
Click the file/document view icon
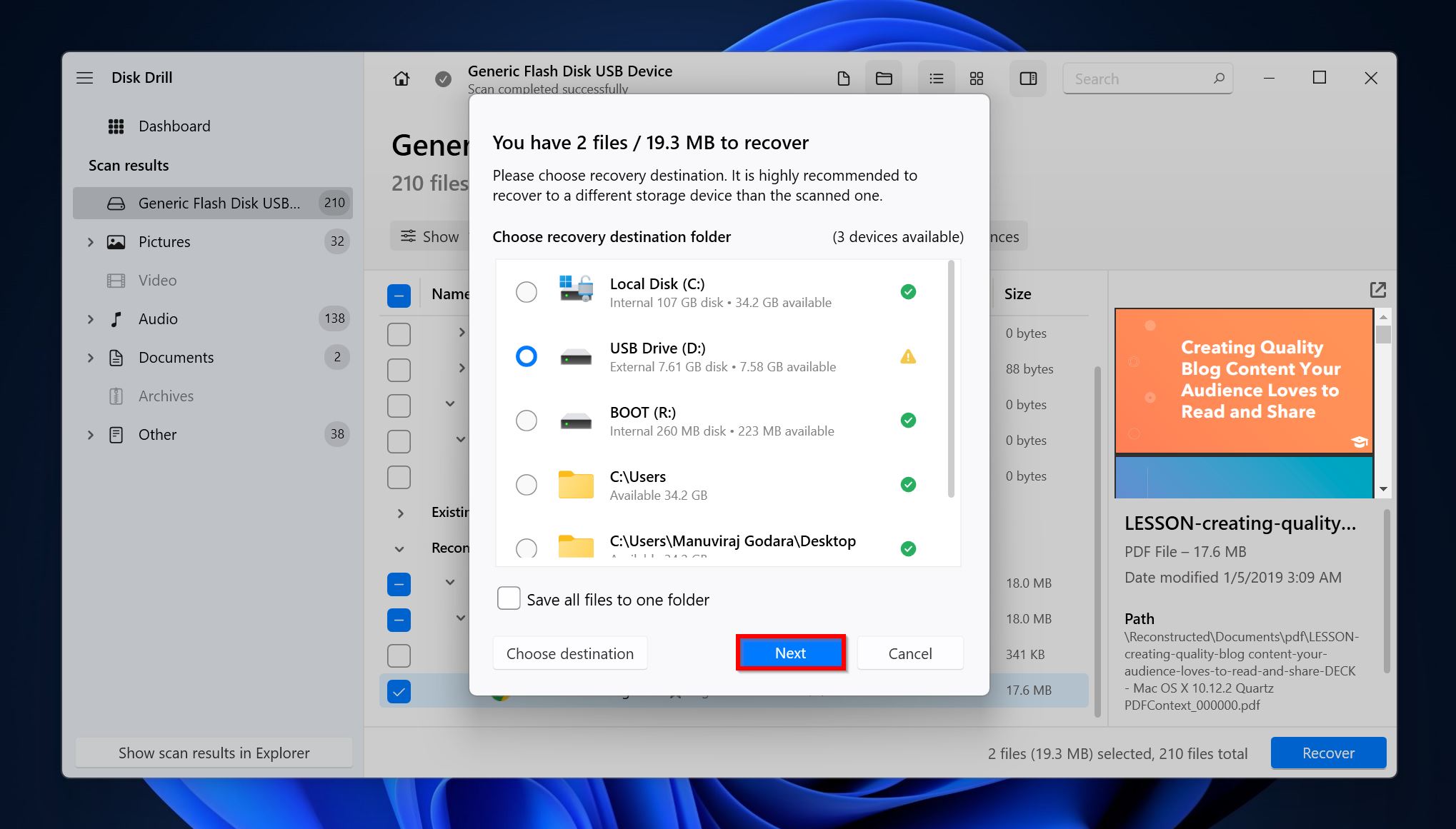(843, 78)
